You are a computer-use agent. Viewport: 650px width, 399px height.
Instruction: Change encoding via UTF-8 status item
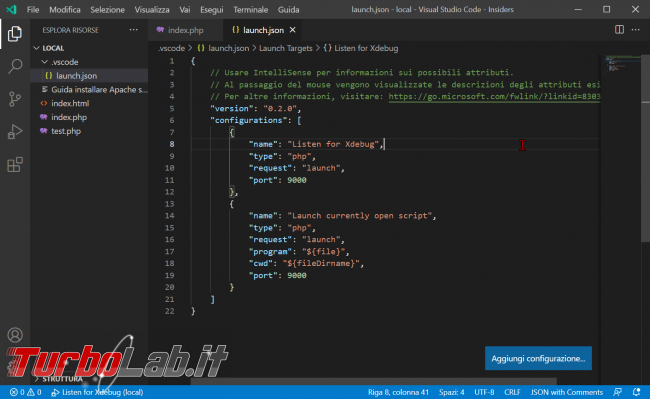484,392
